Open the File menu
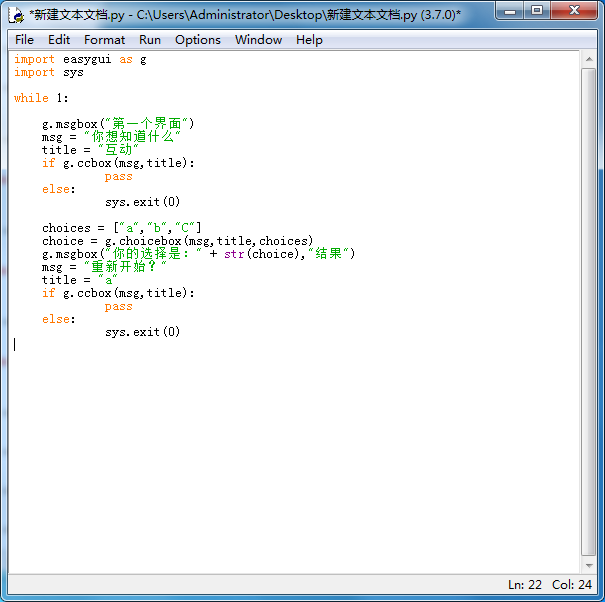Viewport: 605px width, 602px height. (24, 40)
